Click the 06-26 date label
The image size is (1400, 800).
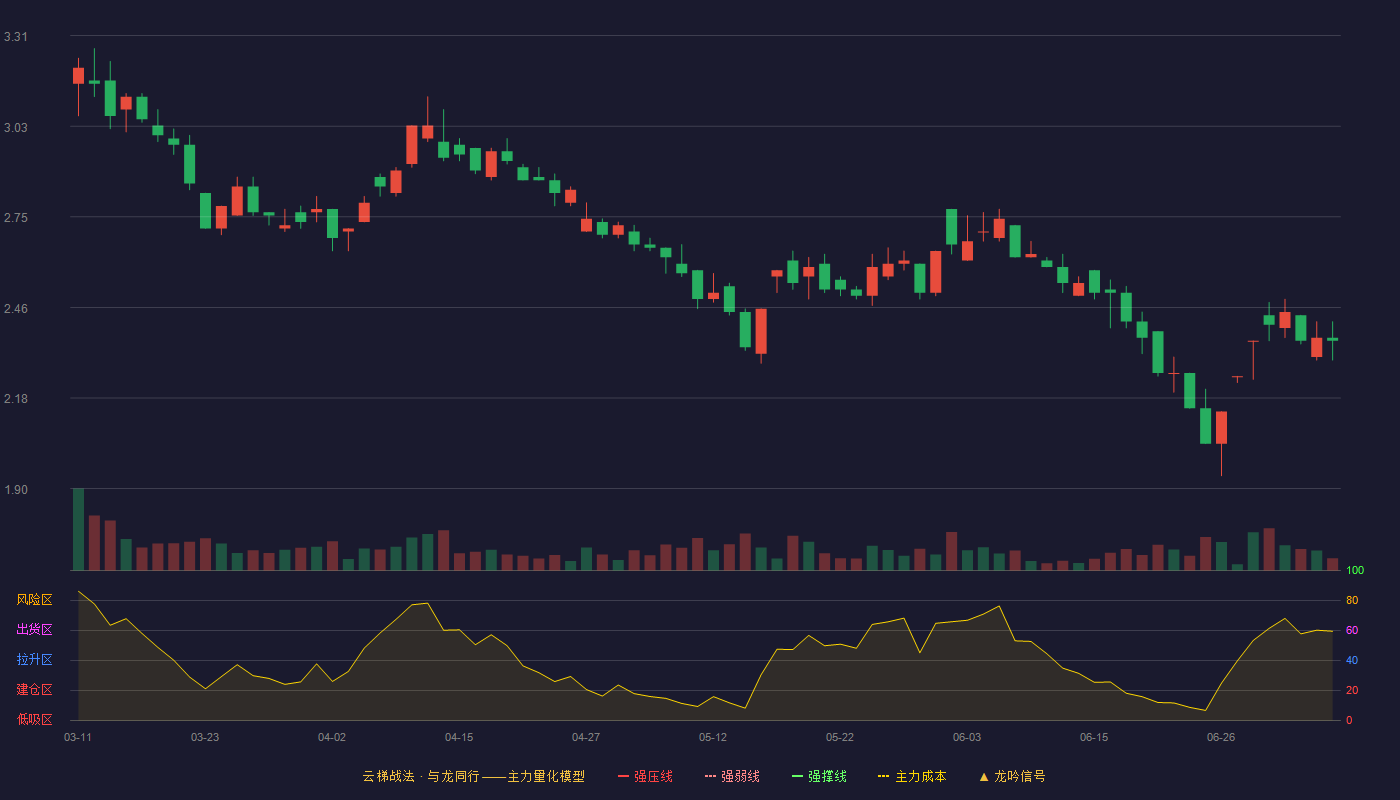pyautogui.click(x=1221, y=737)
